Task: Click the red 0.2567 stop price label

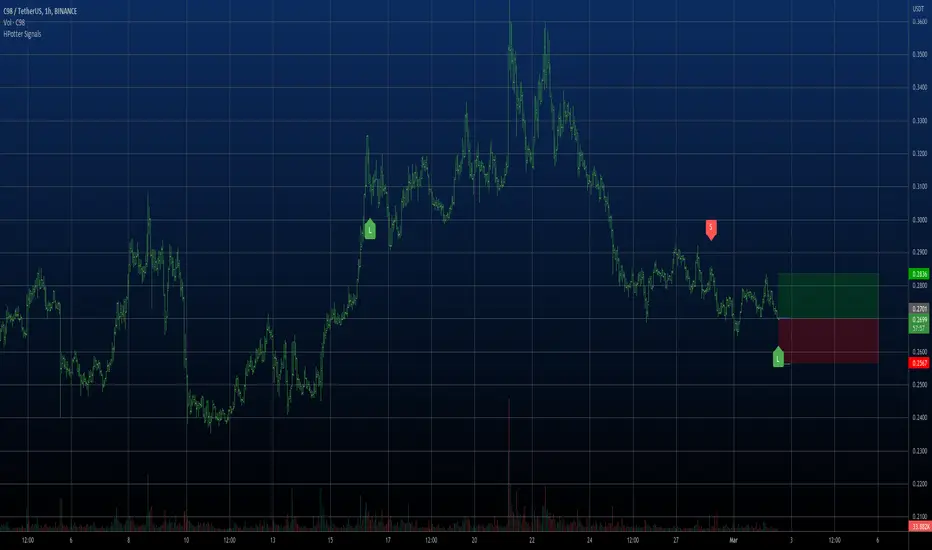Action: click(x=919, y=363)
